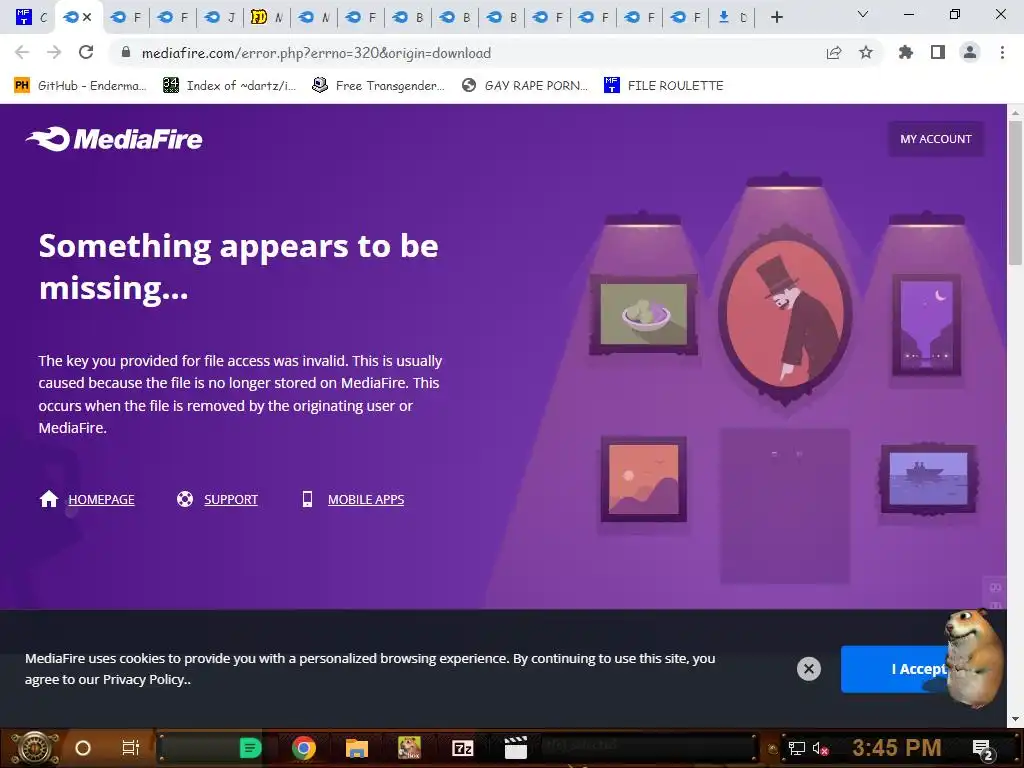Switch to the download-arrow icon tab
1024x768 pixels.
pos(732,17)
